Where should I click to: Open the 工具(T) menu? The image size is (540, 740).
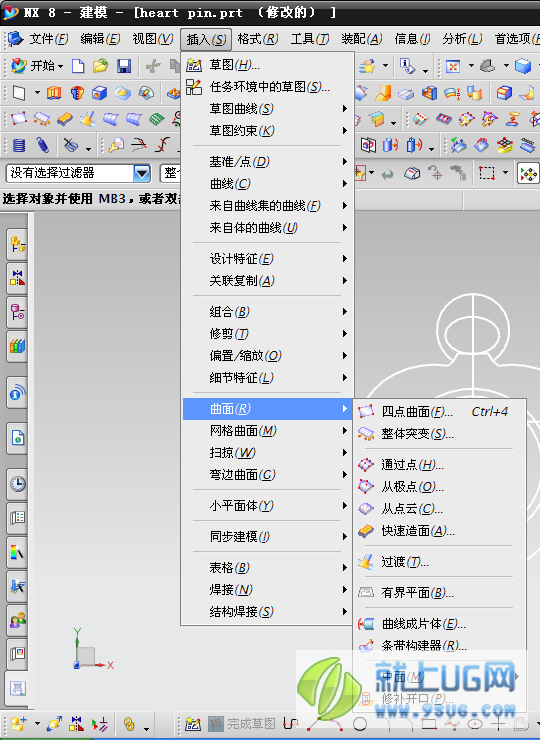pos(310,39)
